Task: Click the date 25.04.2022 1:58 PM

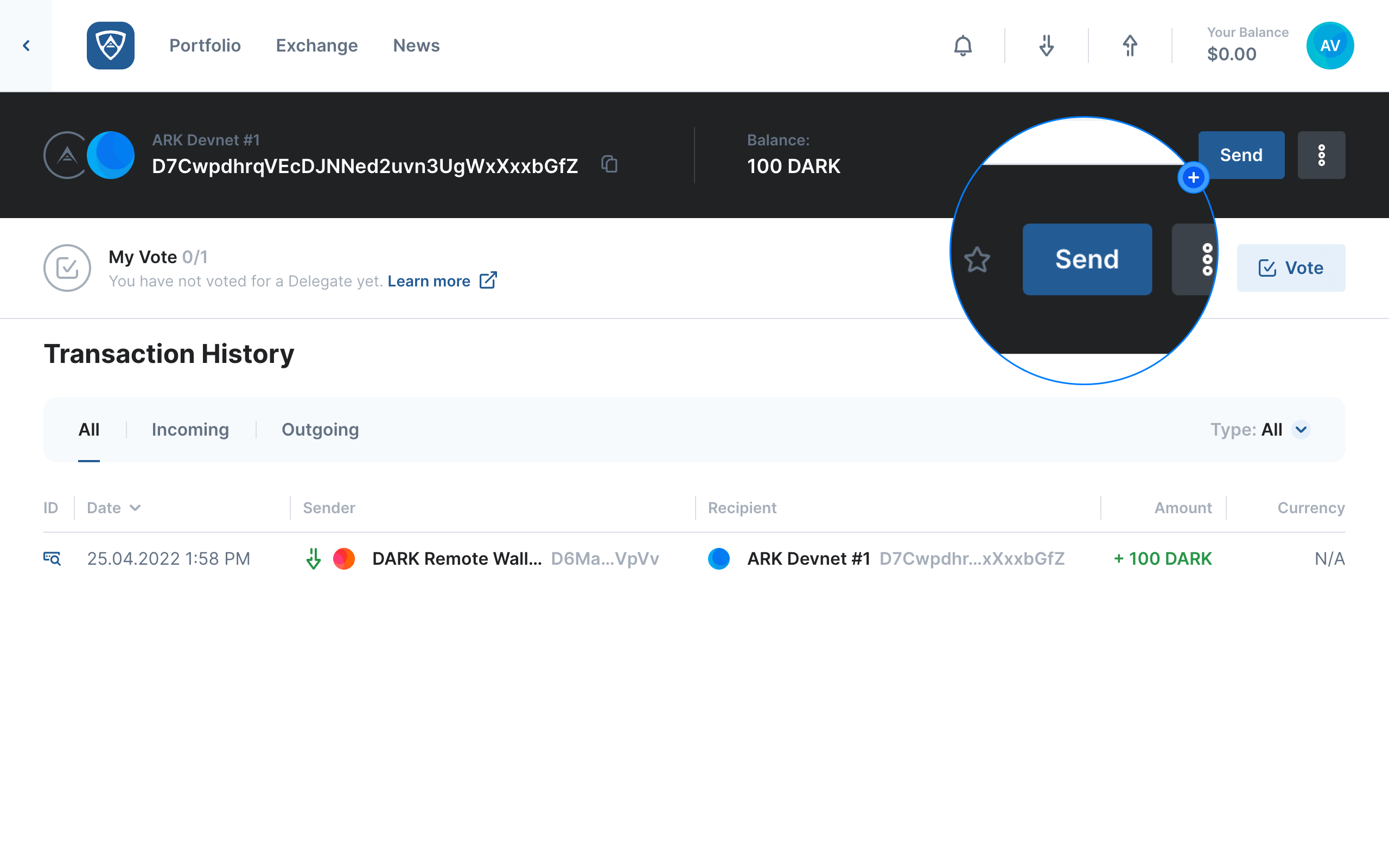Action: pos(168,559)
